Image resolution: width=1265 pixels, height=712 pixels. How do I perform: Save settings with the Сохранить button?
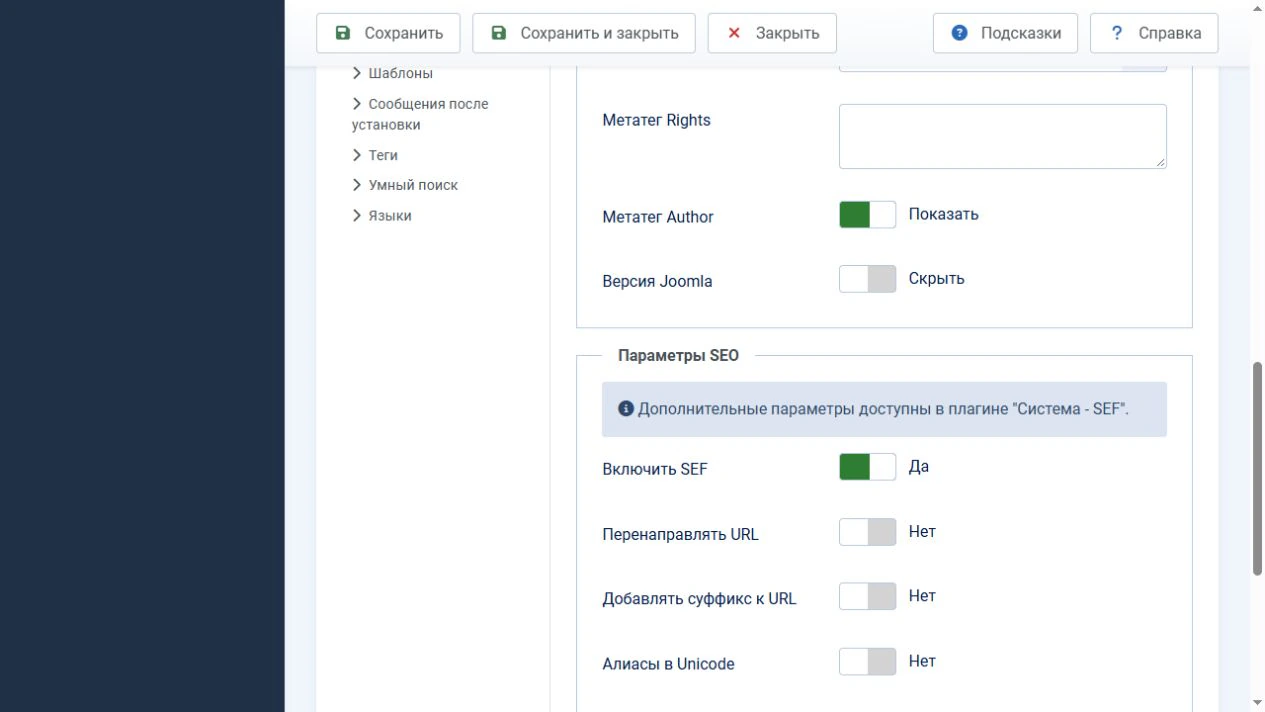pos(388,33)
